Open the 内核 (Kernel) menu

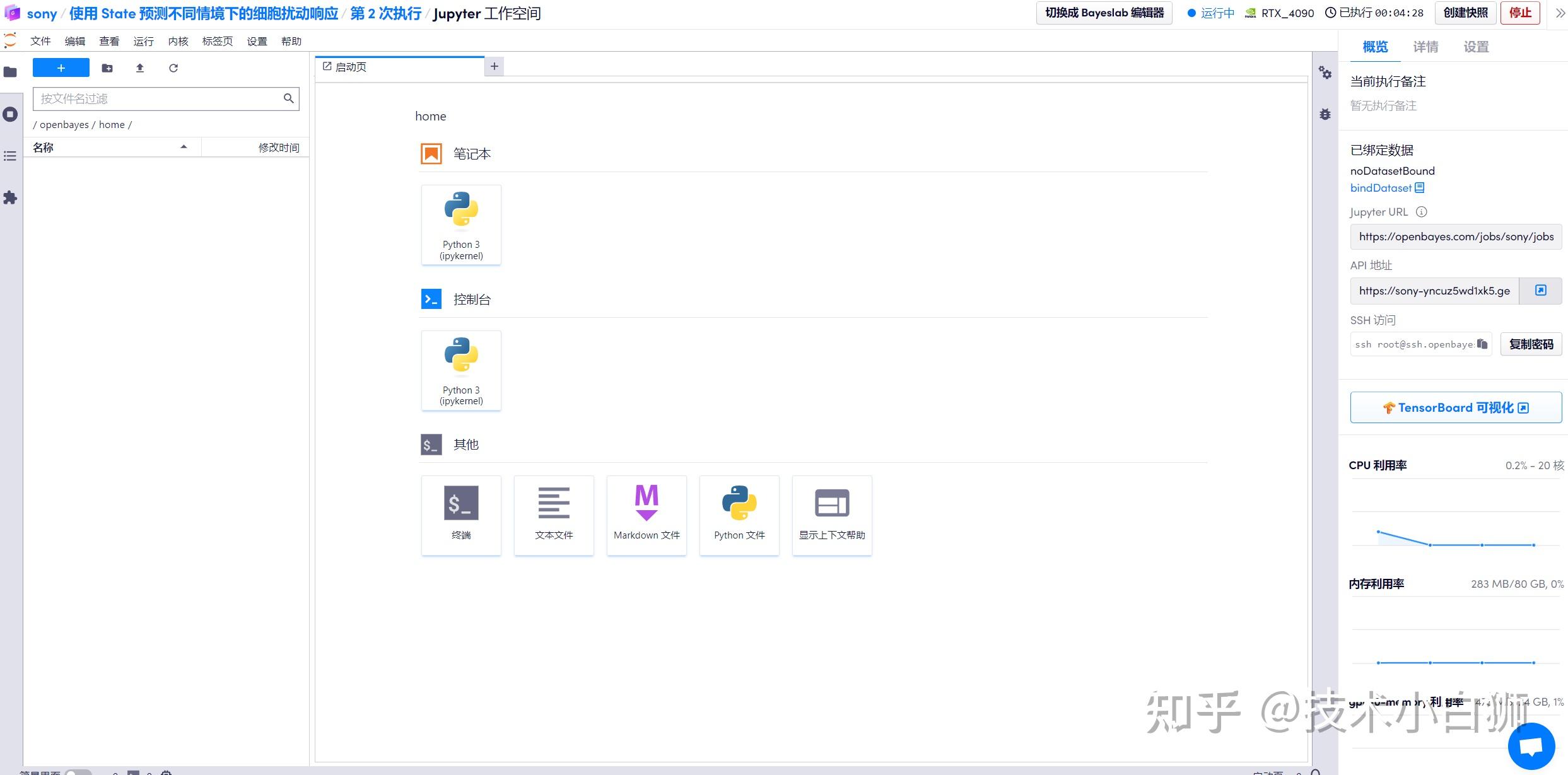click(x=178, y=41)
